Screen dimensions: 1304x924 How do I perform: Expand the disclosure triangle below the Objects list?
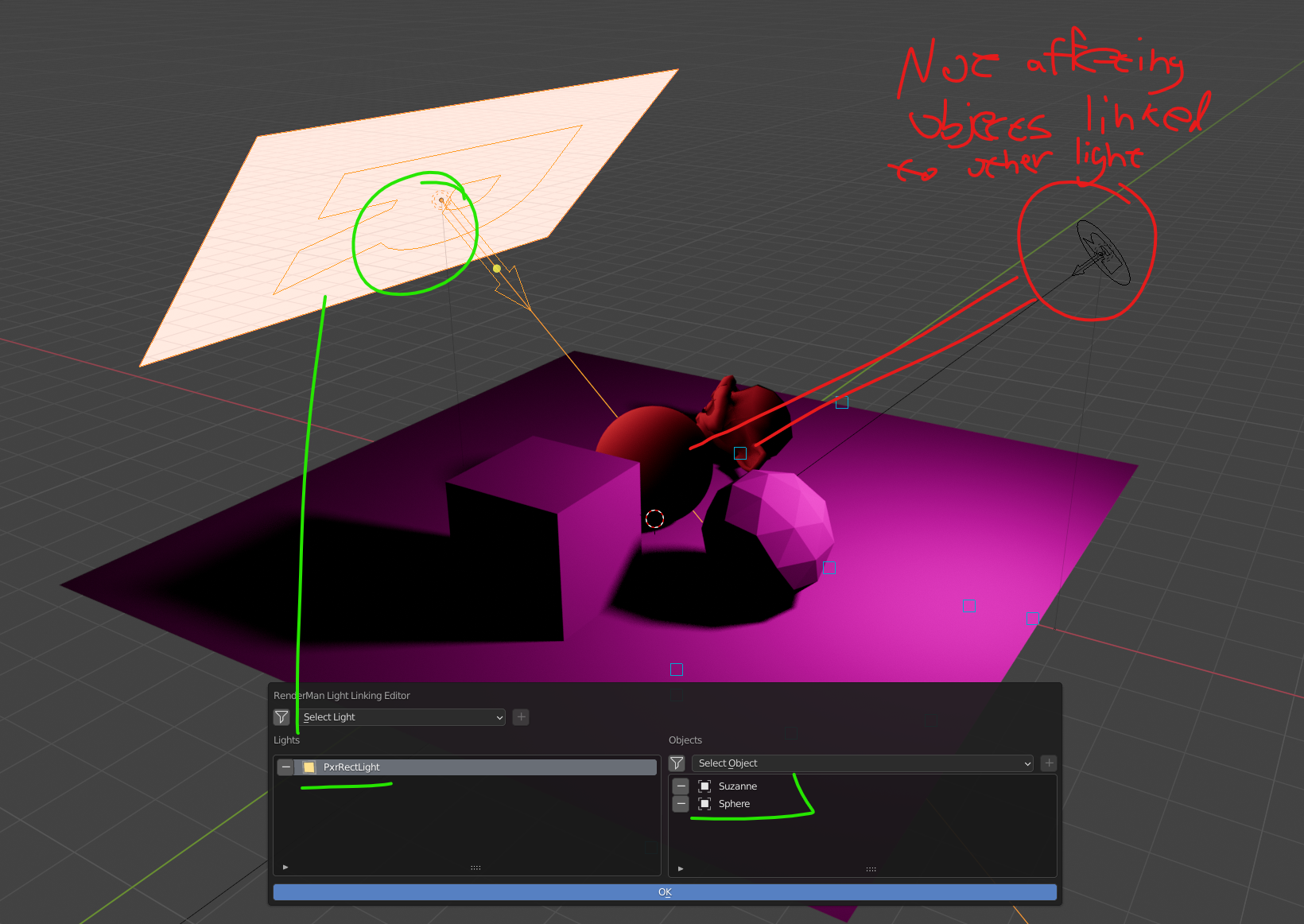(680, 868)
